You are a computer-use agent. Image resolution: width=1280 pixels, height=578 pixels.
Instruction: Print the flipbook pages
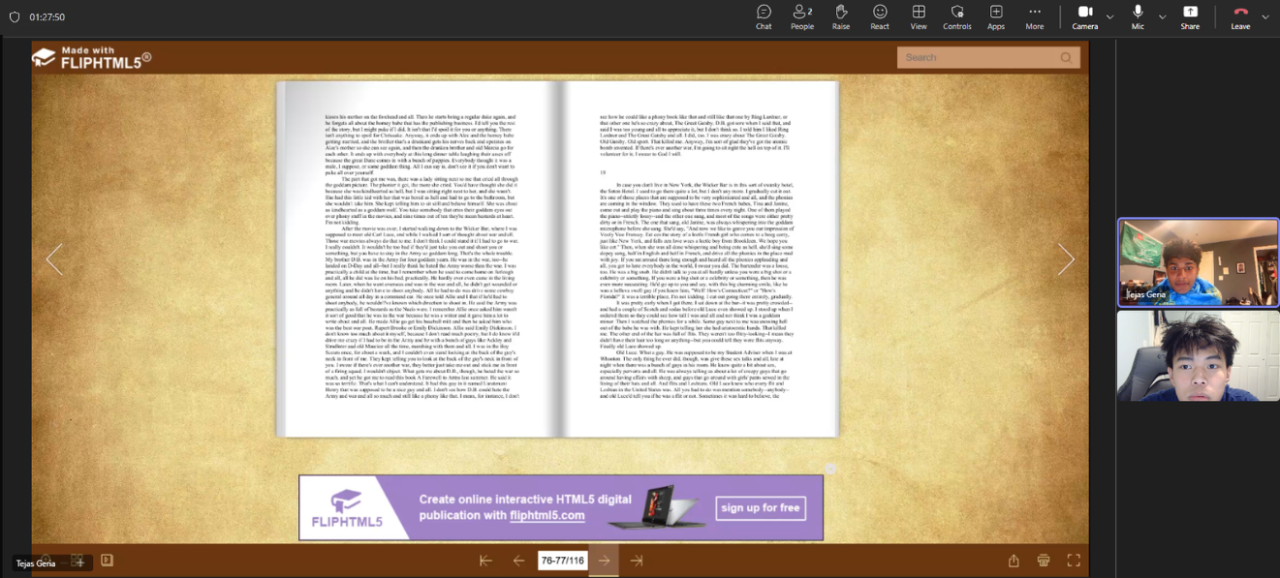click(1044, 561)
